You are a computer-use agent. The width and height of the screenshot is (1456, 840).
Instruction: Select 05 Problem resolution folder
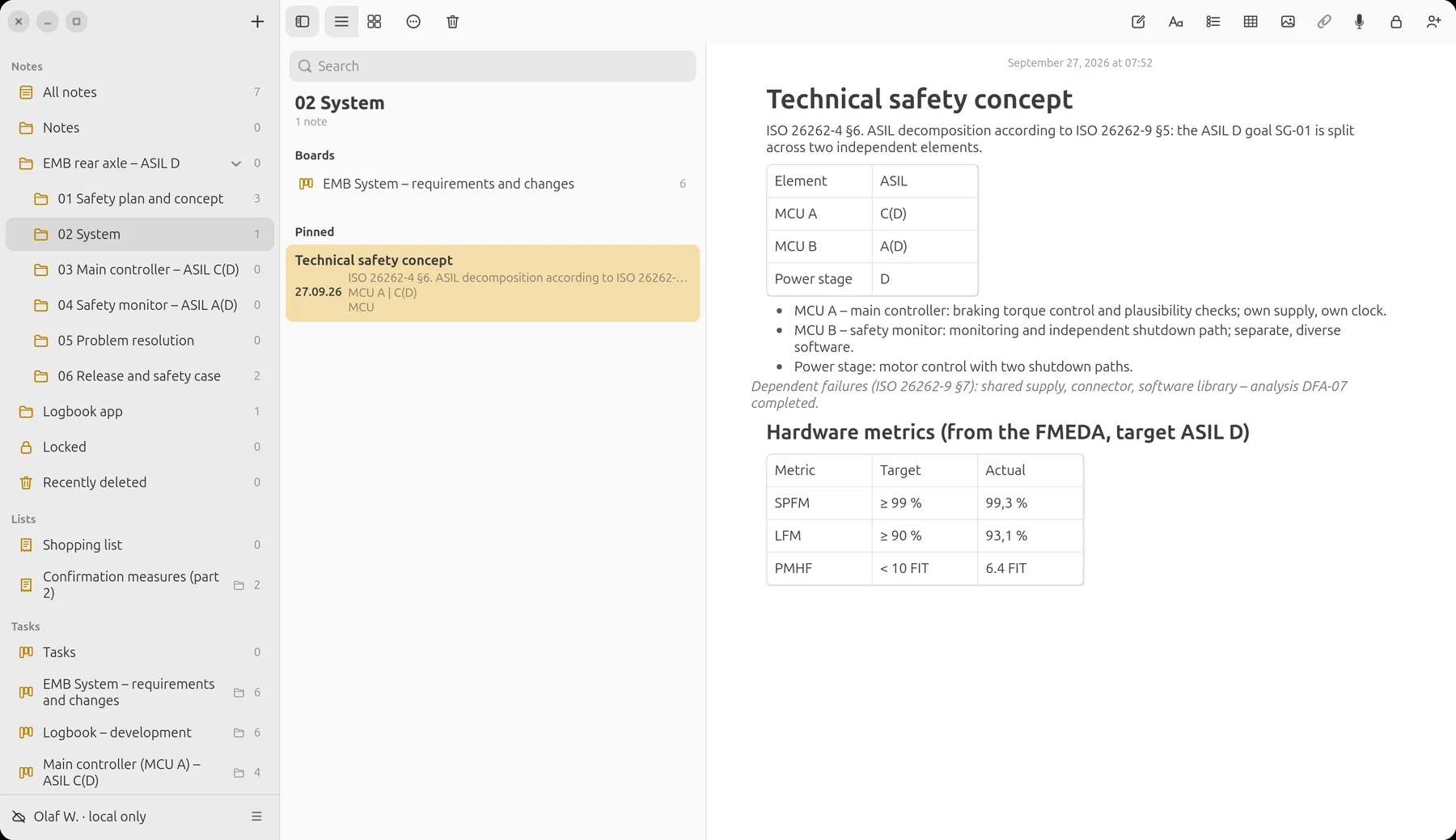click(x=140, y=341)
